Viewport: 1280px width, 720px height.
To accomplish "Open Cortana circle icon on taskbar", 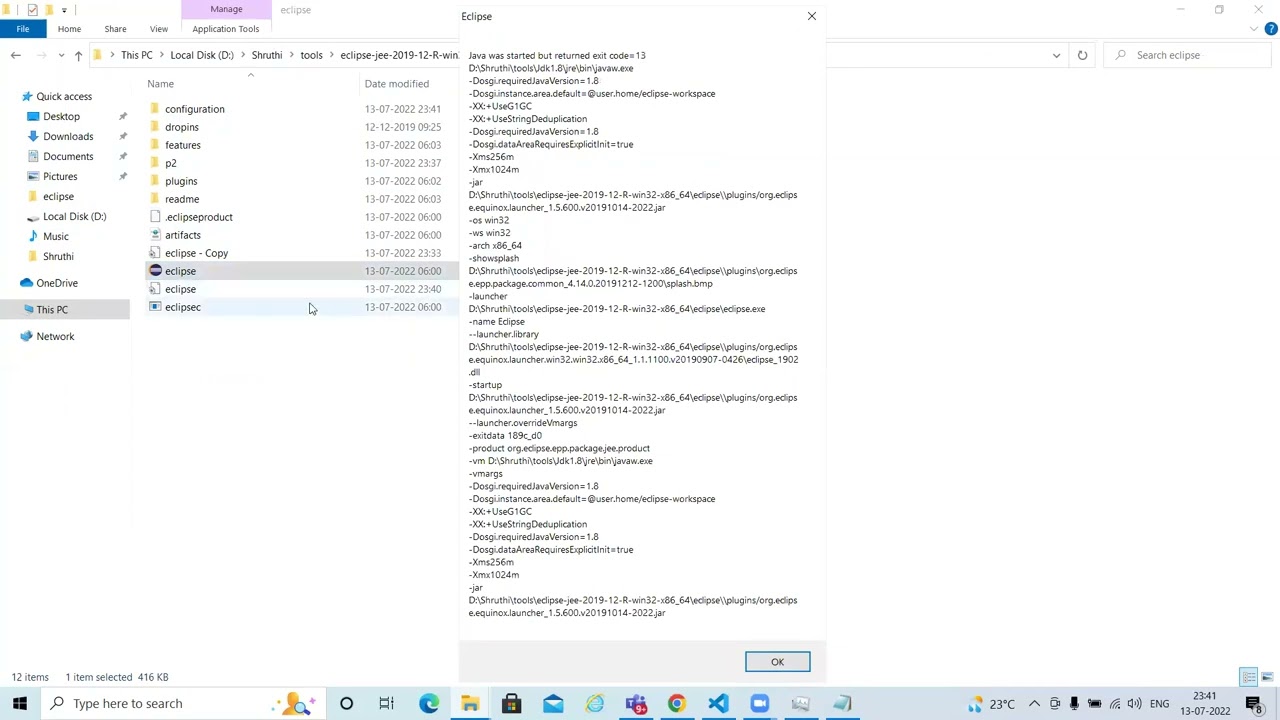I will [x=346, y=703].
